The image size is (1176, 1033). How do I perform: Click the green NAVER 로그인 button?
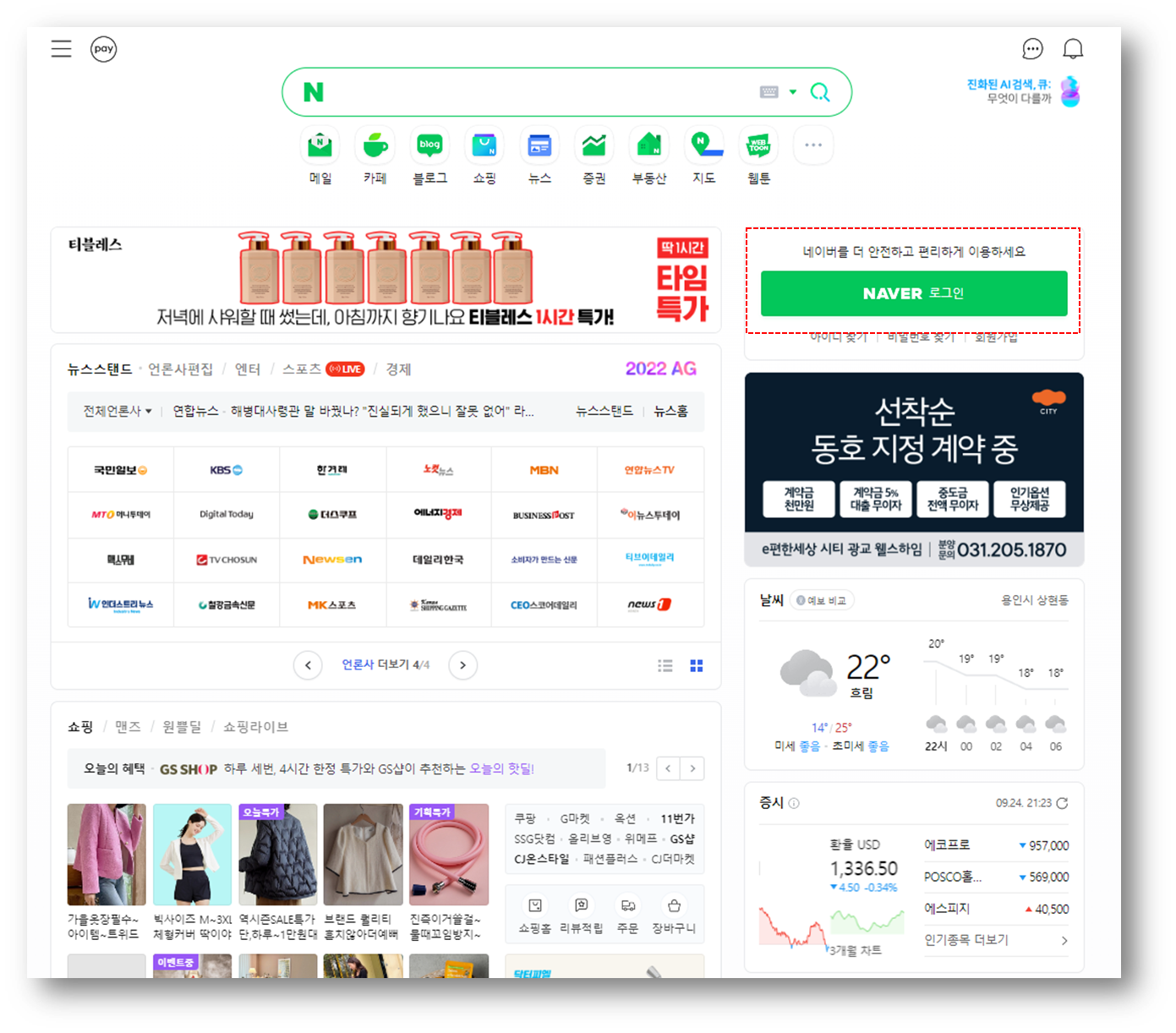click(x=914, y=293)
